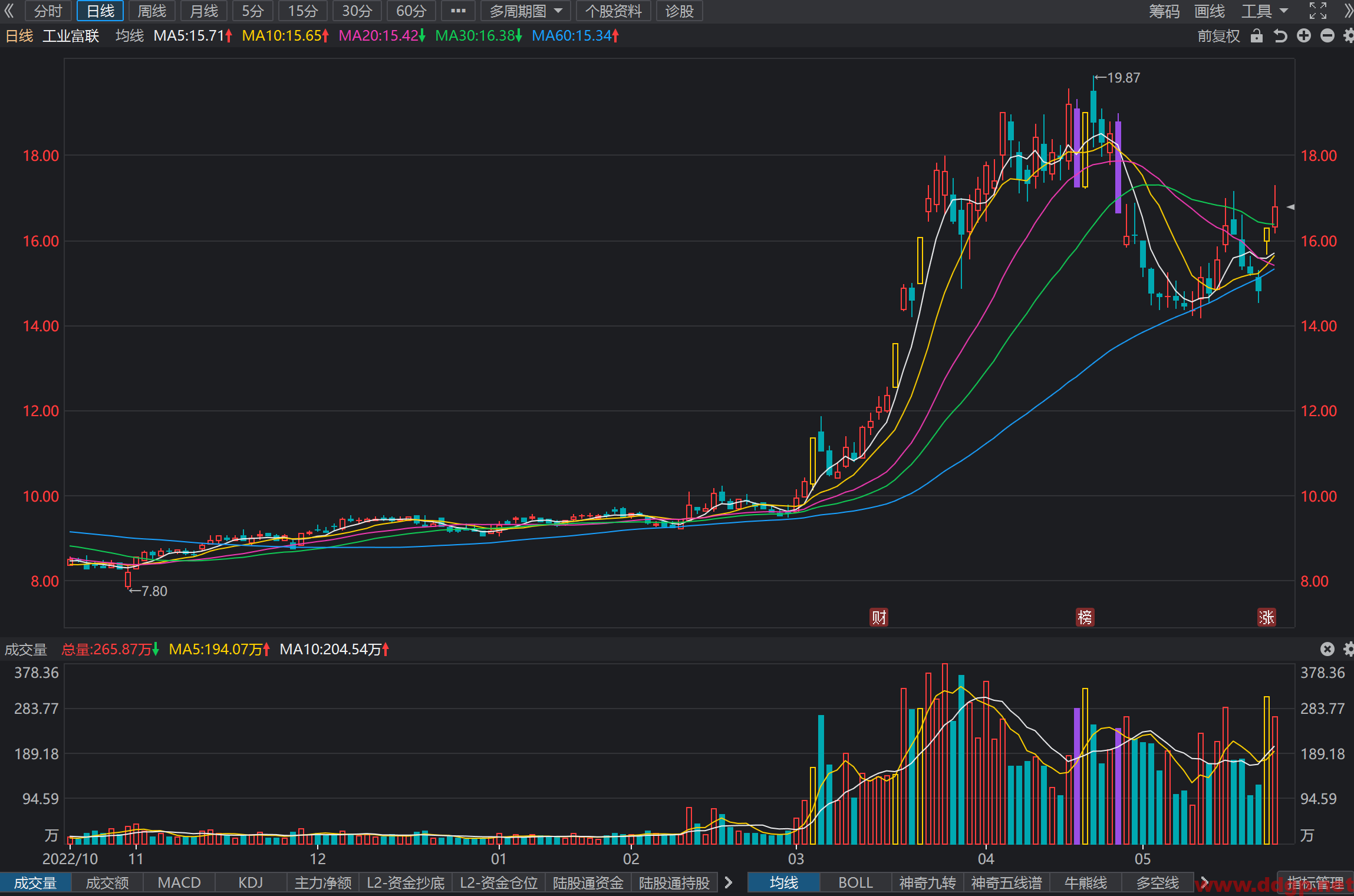Image resolution: width=1354 pixels, height=896 pixels.
Task: Select the 60分 chart period
Action: pos(411,11)
